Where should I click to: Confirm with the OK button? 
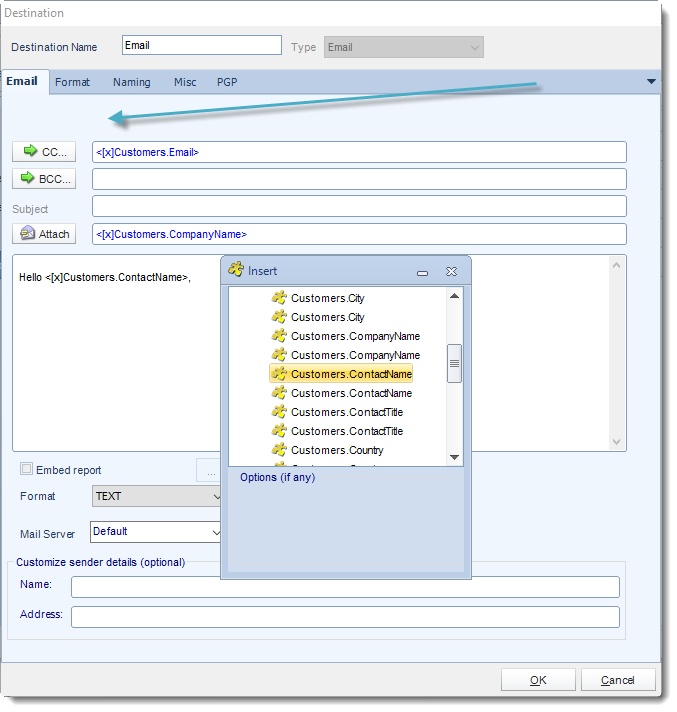pos(538,680)
